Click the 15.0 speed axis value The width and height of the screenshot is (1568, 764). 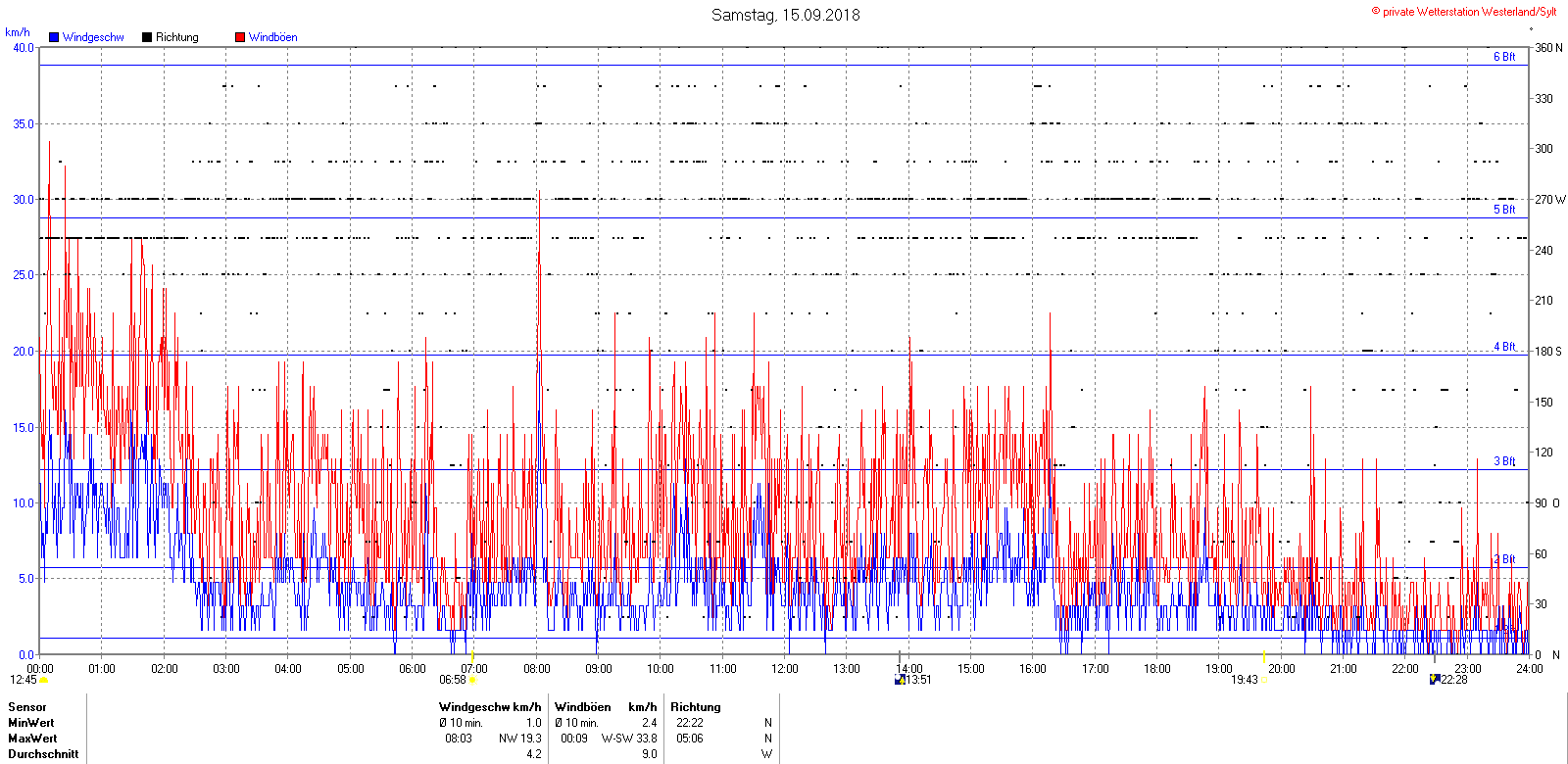[x=24, y=427]
